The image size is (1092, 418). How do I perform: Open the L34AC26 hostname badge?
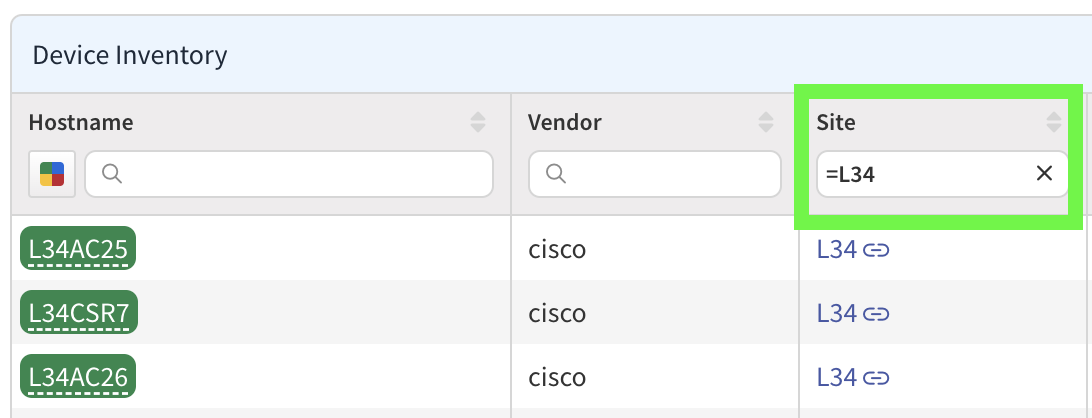point(78,378)
